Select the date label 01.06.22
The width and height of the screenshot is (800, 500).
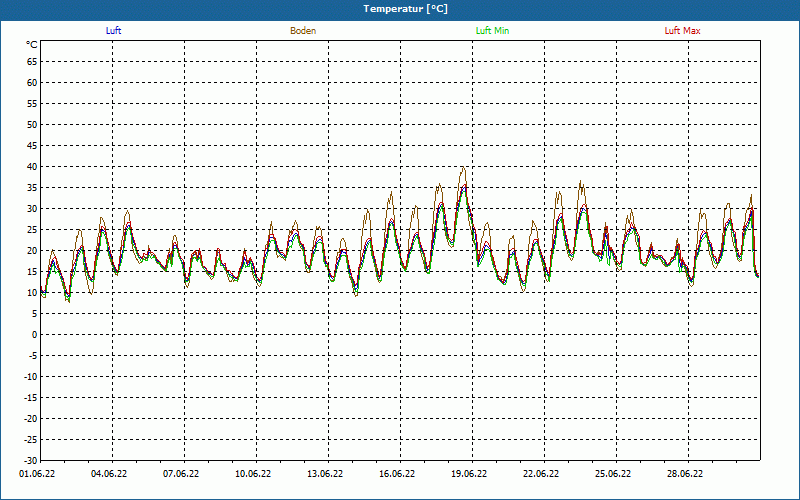click(37, 474)
